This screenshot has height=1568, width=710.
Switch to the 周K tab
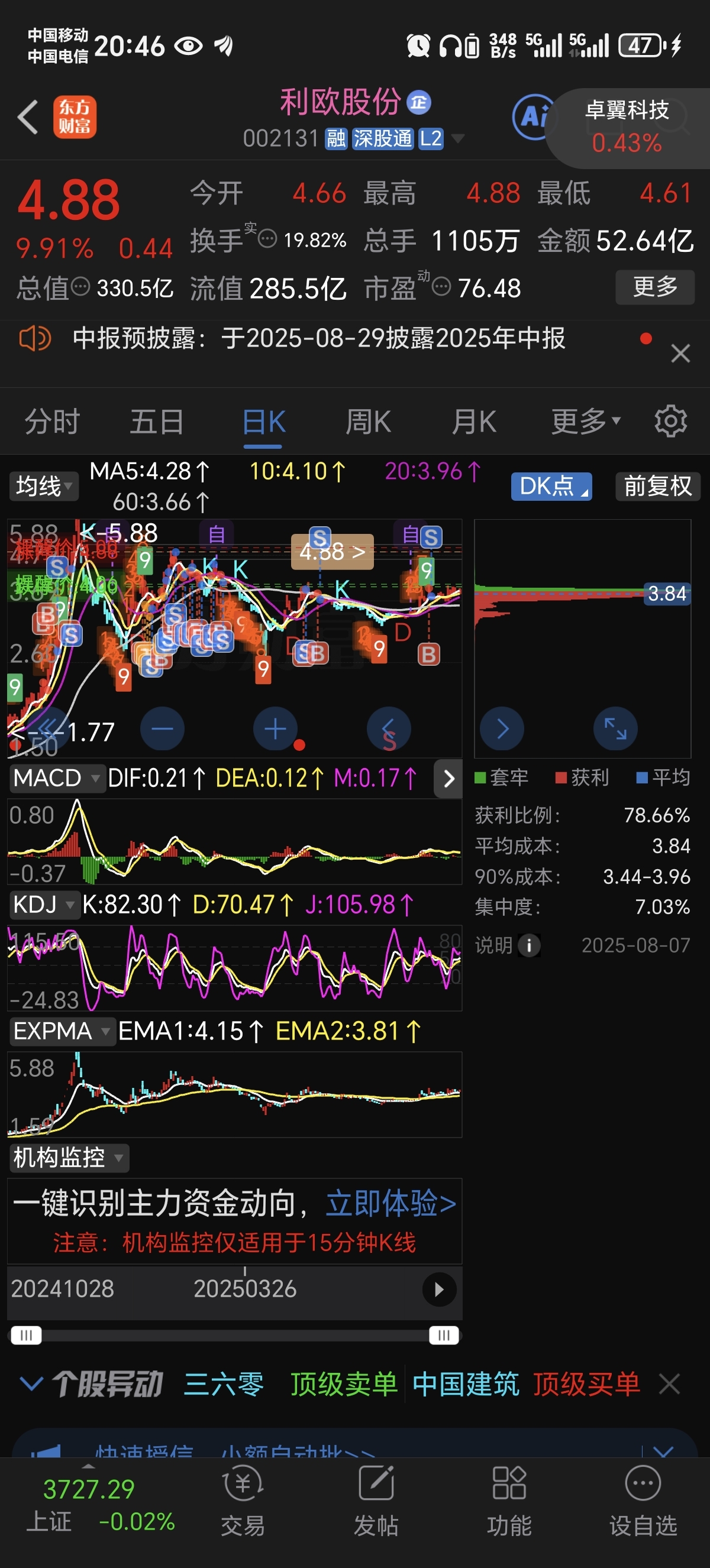pos(369,422)
